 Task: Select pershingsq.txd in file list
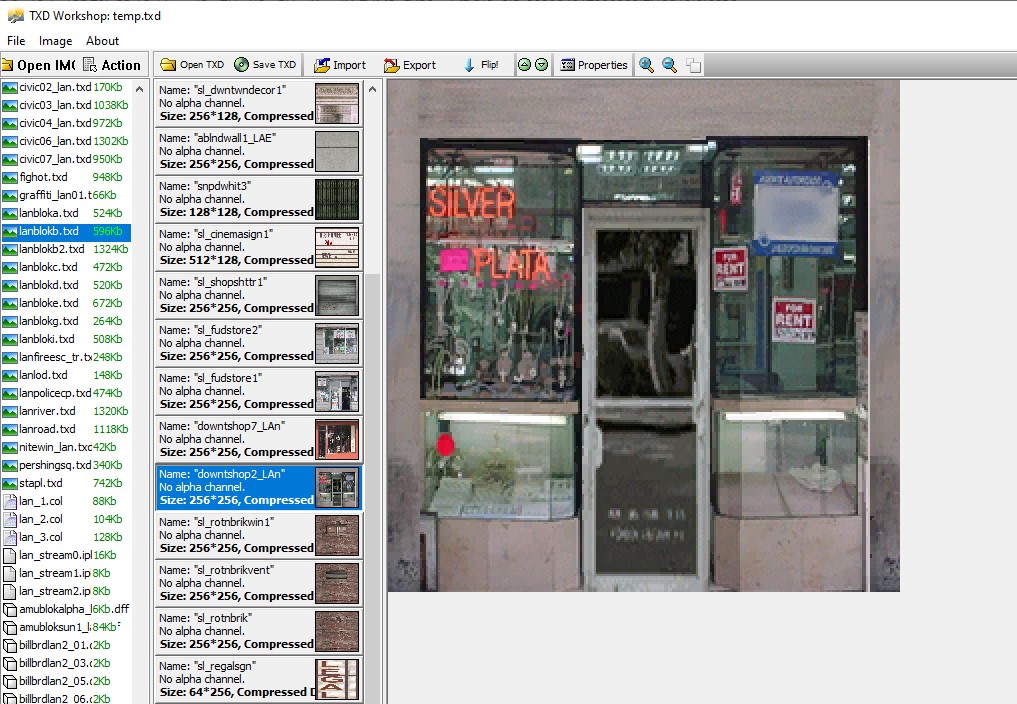(66, 465)
